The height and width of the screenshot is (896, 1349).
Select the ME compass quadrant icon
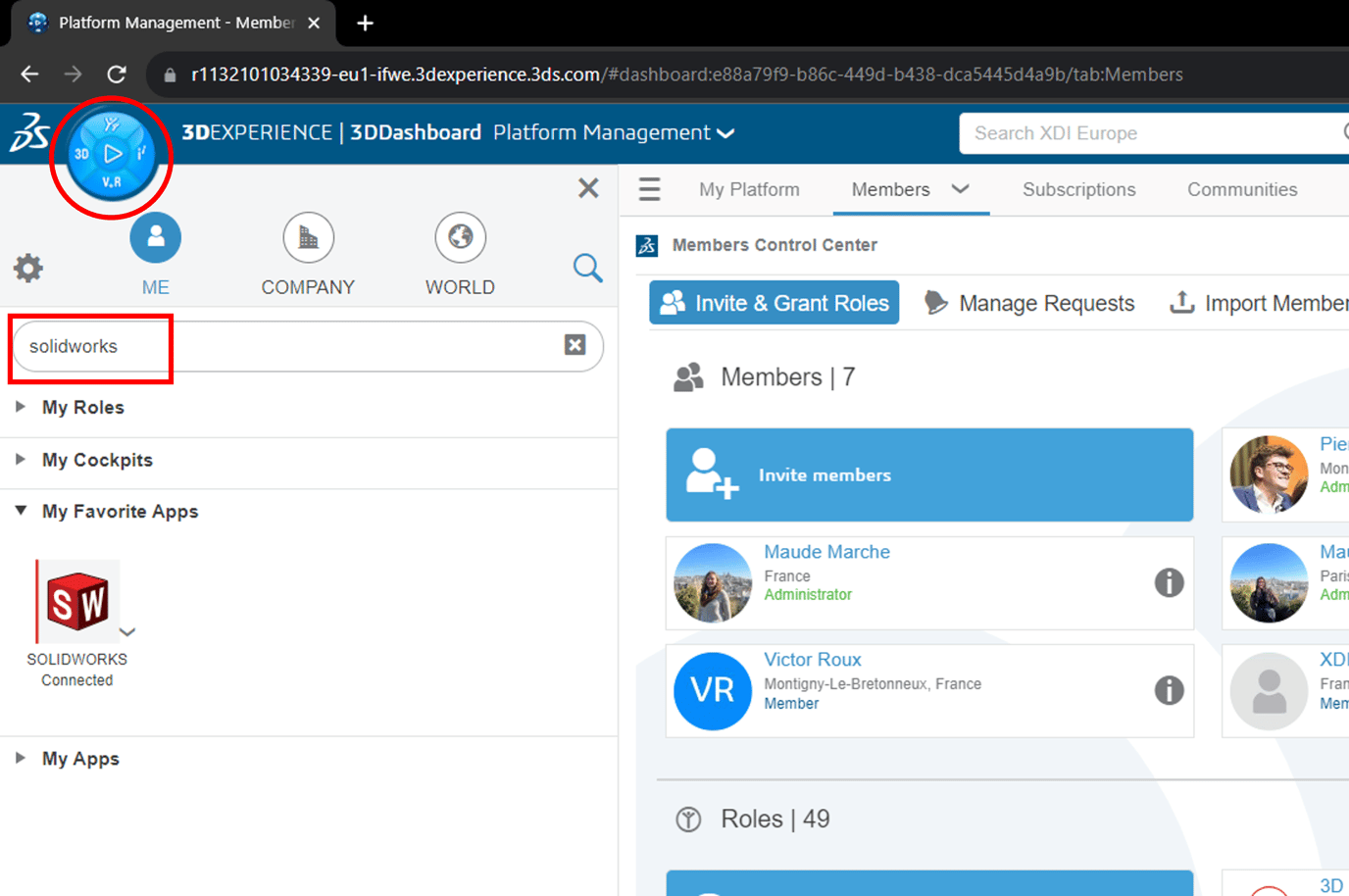[155, 238]
